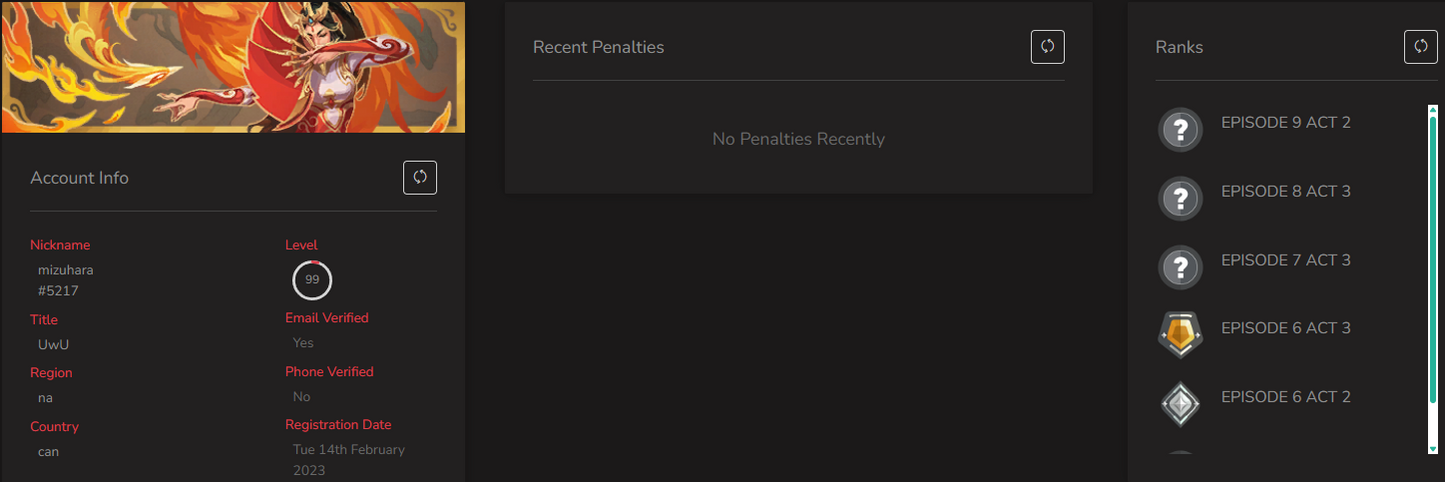The height and width of the screenshot is (482, 1445).
Task: Click the nickname mizuhara #5217
Action: tap(66, 280)
